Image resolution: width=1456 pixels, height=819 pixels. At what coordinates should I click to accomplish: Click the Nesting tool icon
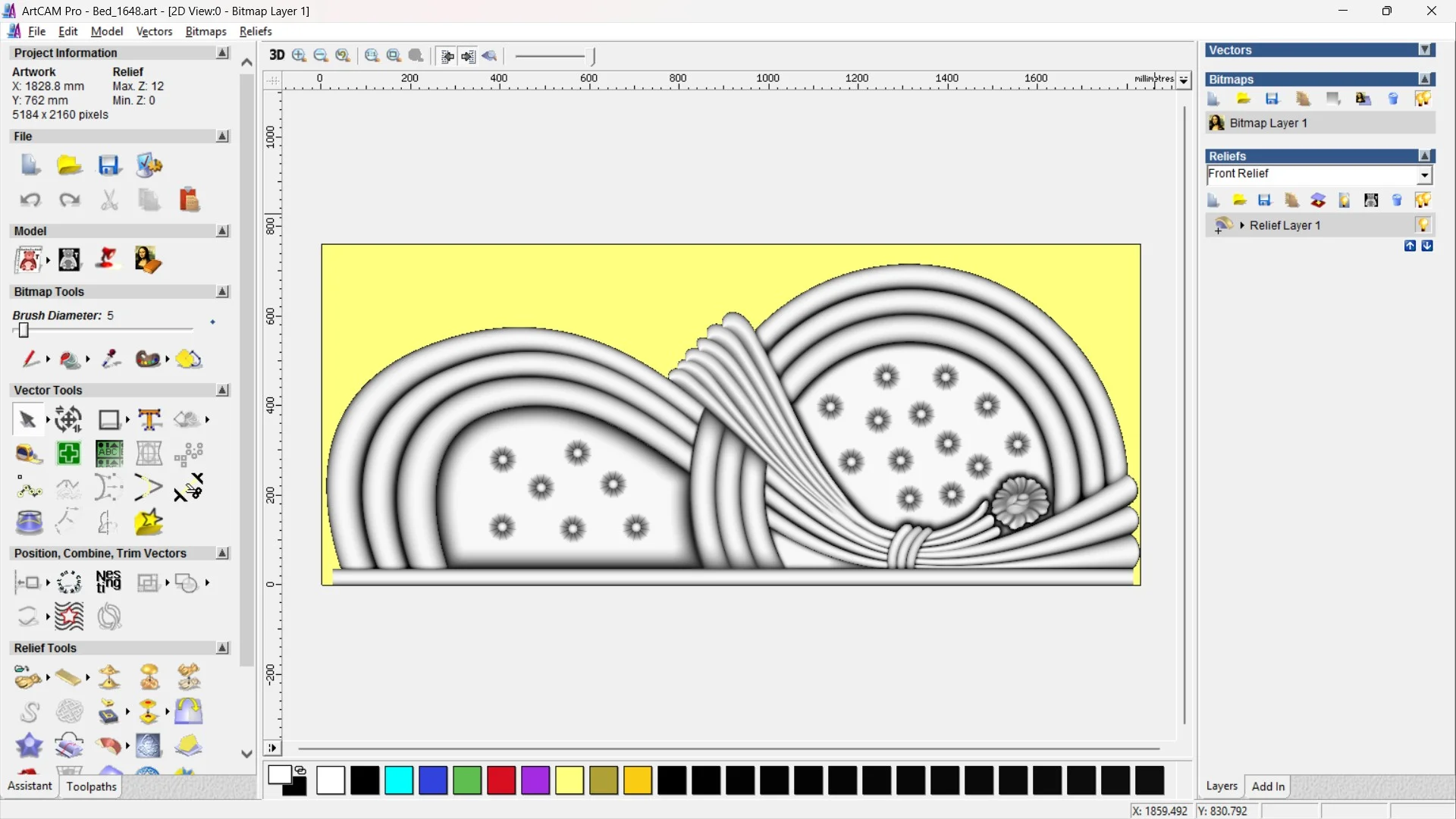pos(108,582)
